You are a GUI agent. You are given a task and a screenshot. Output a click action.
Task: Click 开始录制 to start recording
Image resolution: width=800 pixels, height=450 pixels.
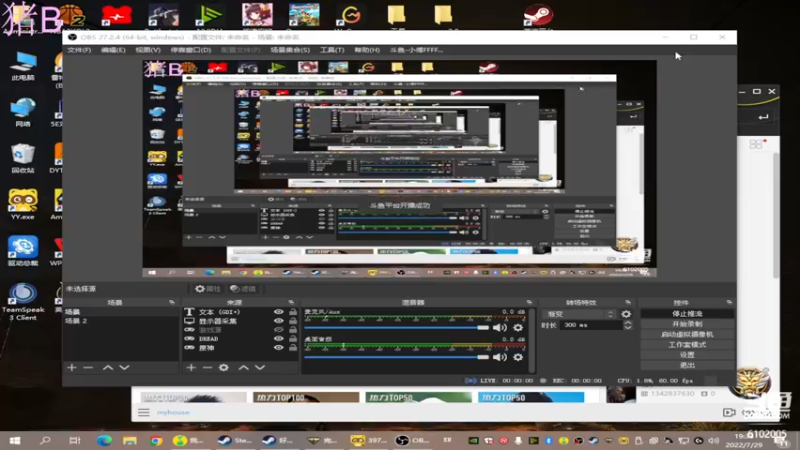[687, 324]
